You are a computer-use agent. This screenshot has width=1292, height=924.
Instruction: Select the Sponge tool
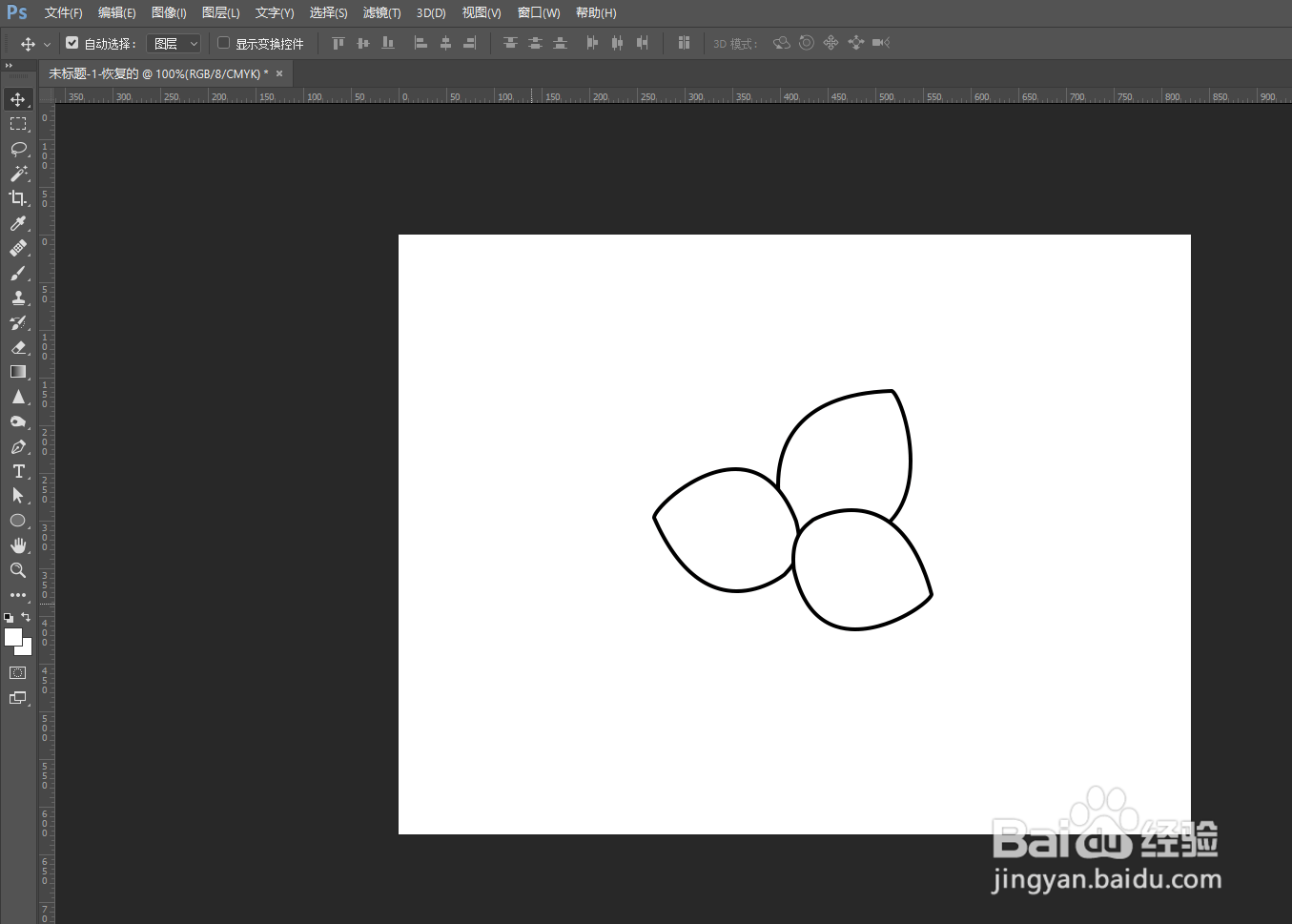point(18,421)
